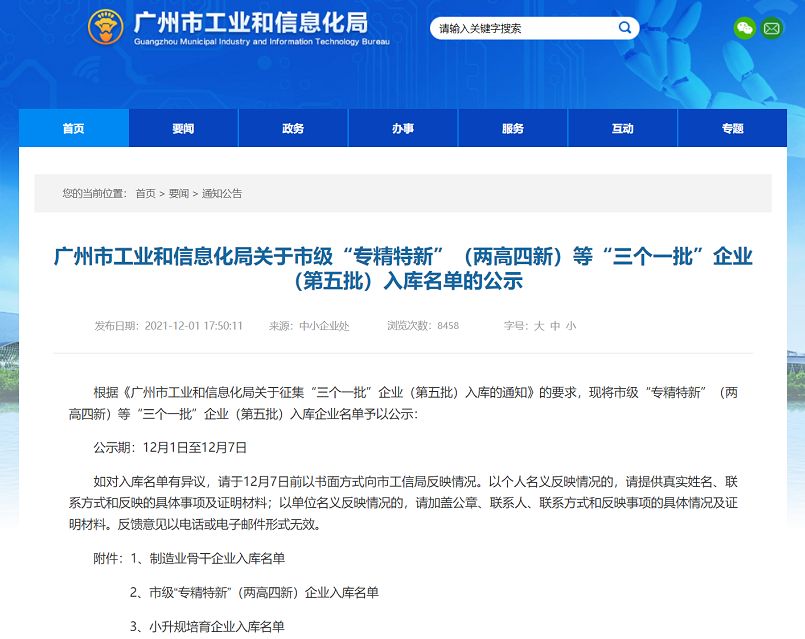805x639 pixels.
Task: Go to 首页 in breadcrumb
Action: point(145,193)
